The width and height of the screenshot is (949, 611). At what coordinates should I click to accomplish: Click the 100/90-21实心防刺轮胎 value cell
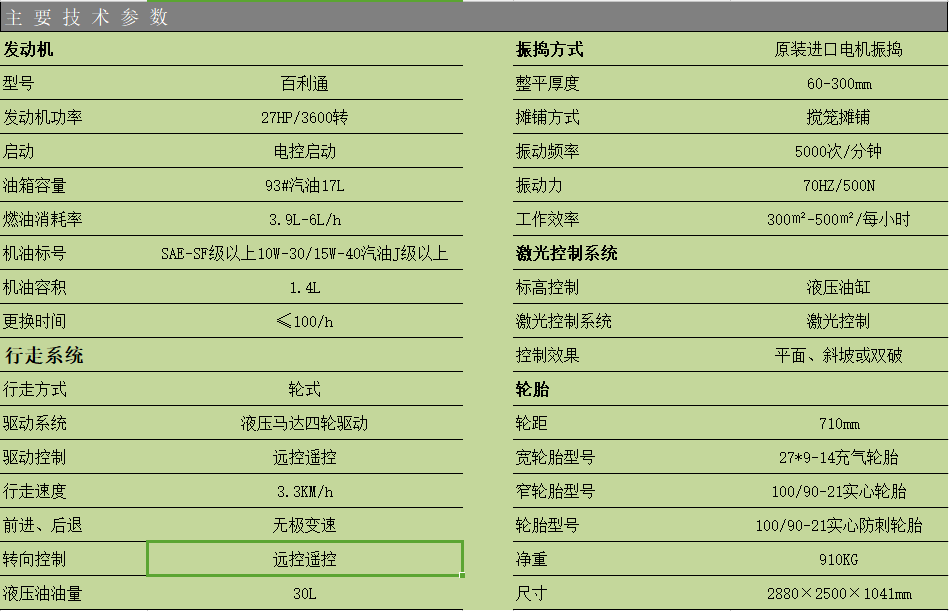pyautogui.click(x=839, y=524)
